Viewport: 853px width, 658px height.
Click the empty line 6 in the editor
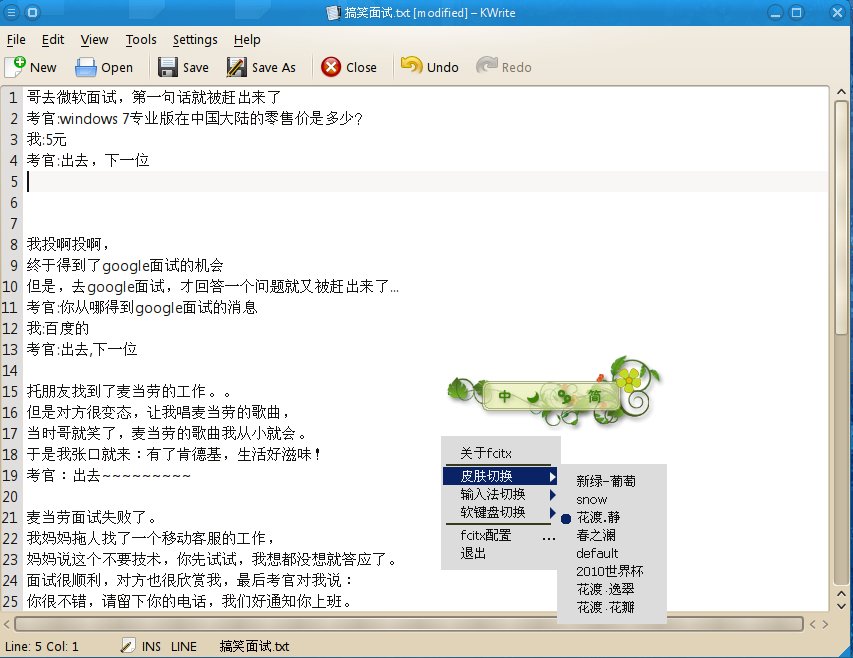click(x=427, y=203)
